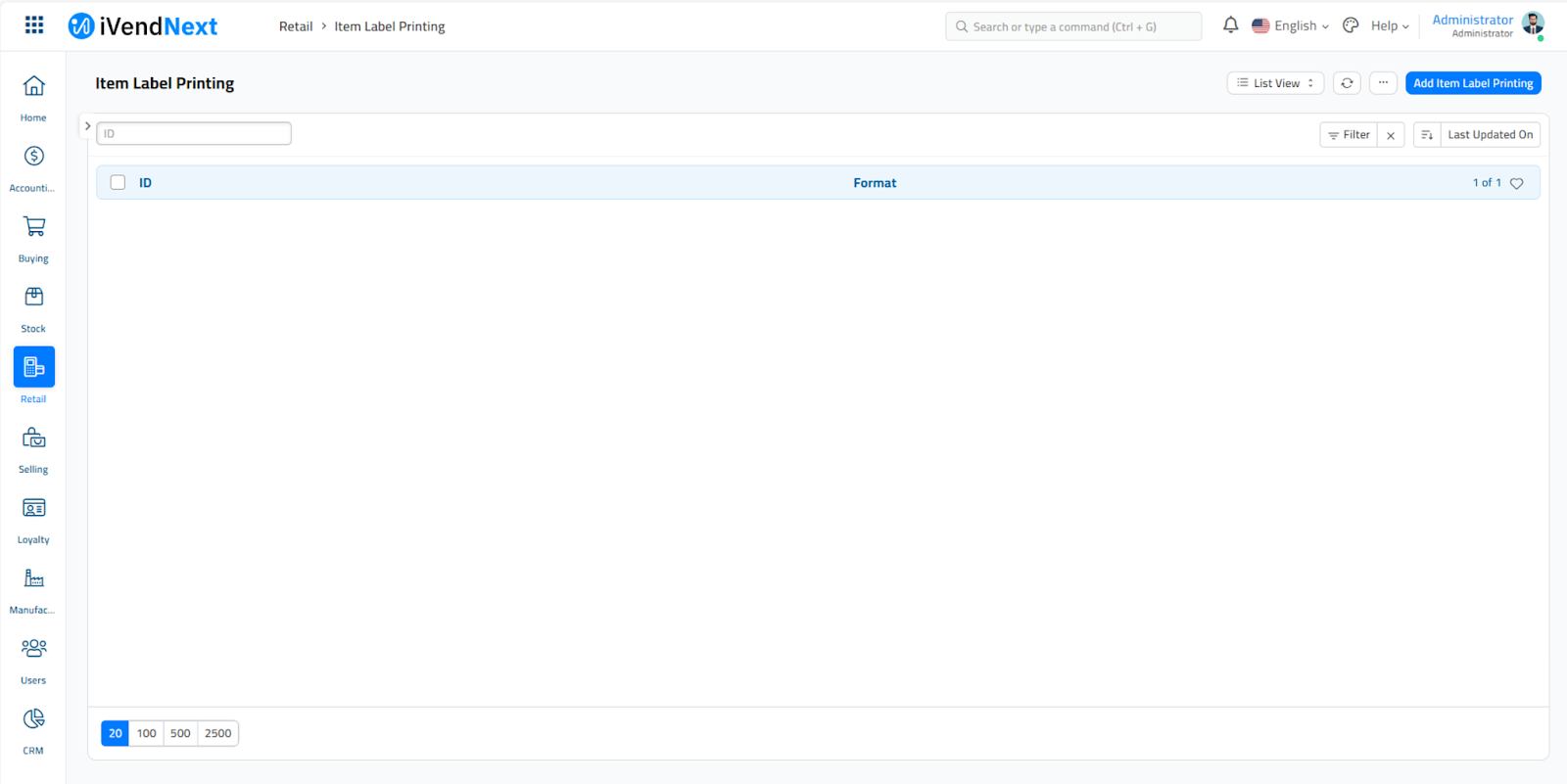
Task: Open Loyalty module from sidebar
Action: (33, 509)
